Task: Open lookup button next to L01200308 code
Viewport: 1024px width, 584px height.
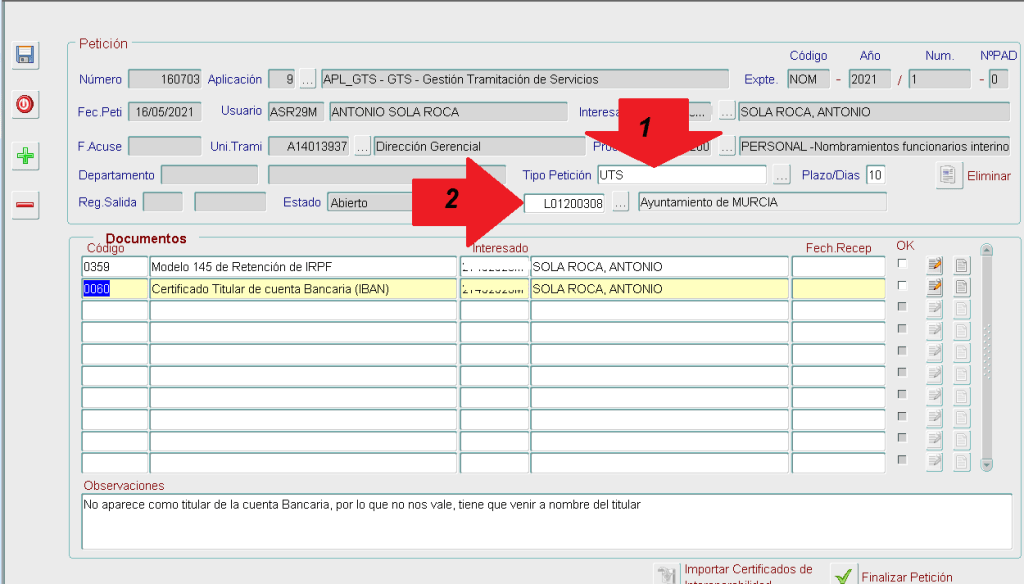Action: pyautogui.click(x=621, y=203)
